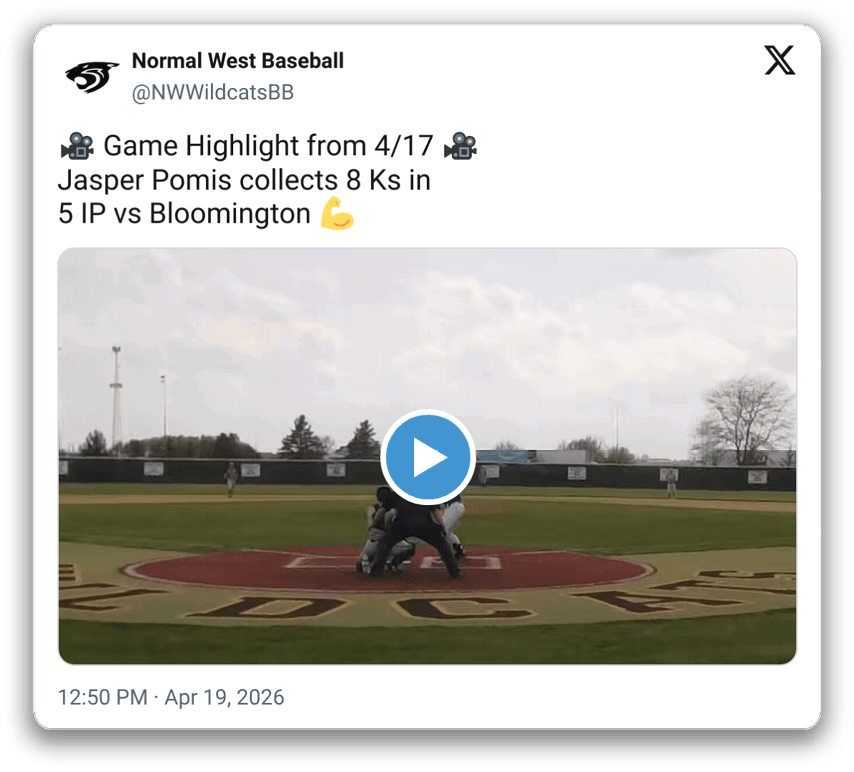The width and height of the screenshot is (854, 772).
Task: Click the Normal West Baseball wildcat avatar
Action: click(x=92, y=76)
